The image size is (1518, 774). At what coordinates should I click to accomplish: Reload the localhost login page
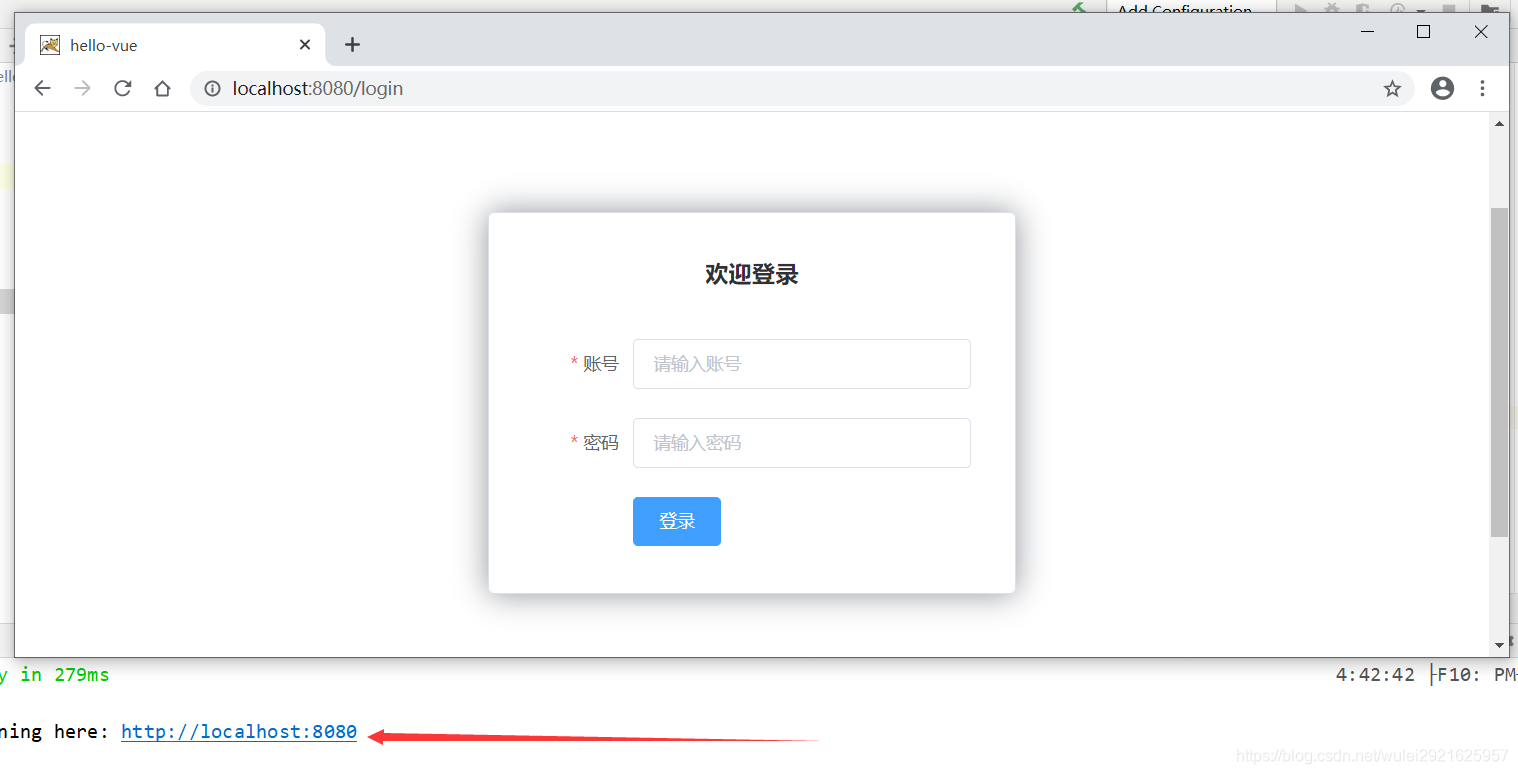point(123,89)
